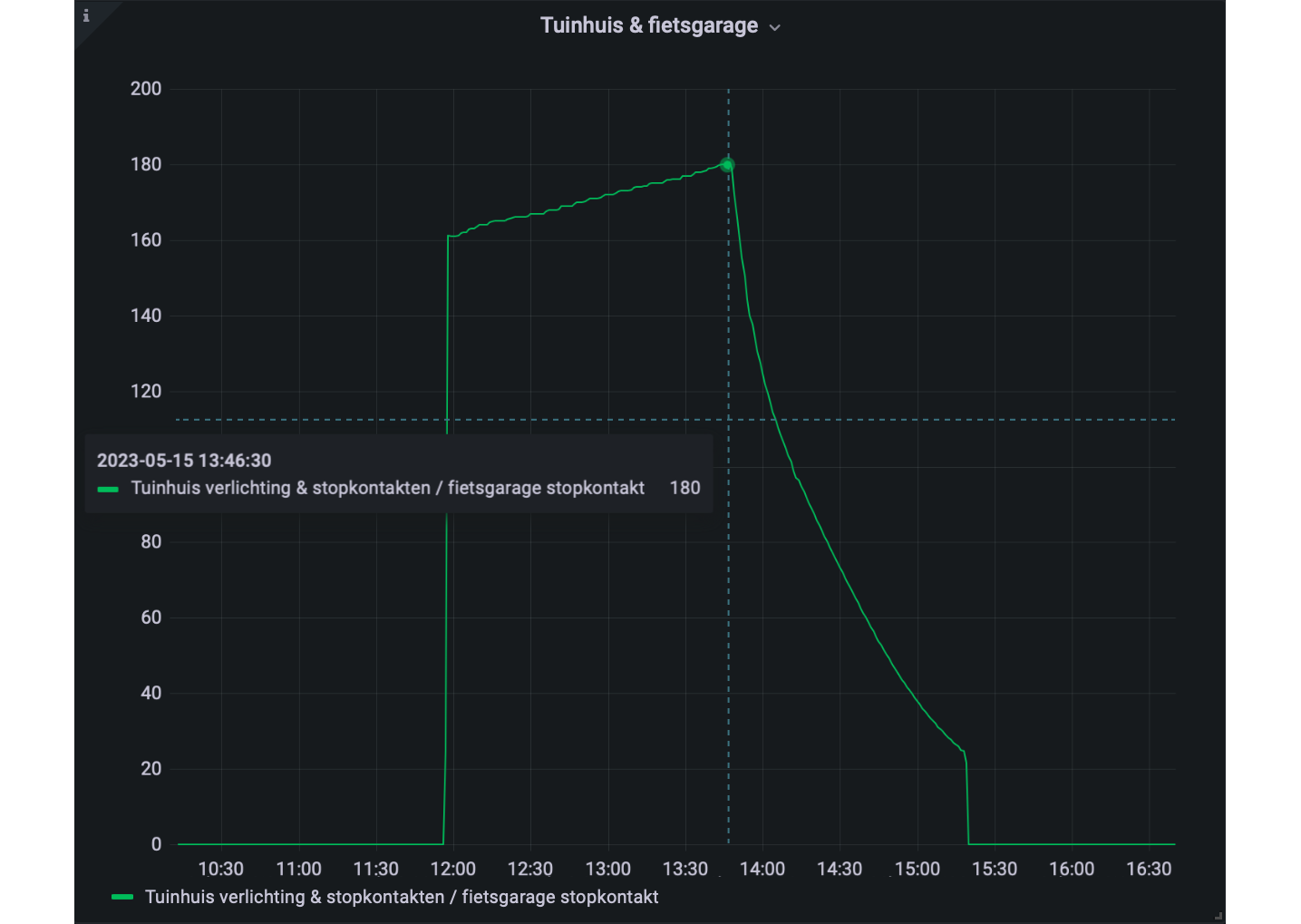Click the tooltip timestamp 2023-05-15 13:46:30
Image resolution: width=1301 pixels, height=924 pixels.
coord(184,461)
